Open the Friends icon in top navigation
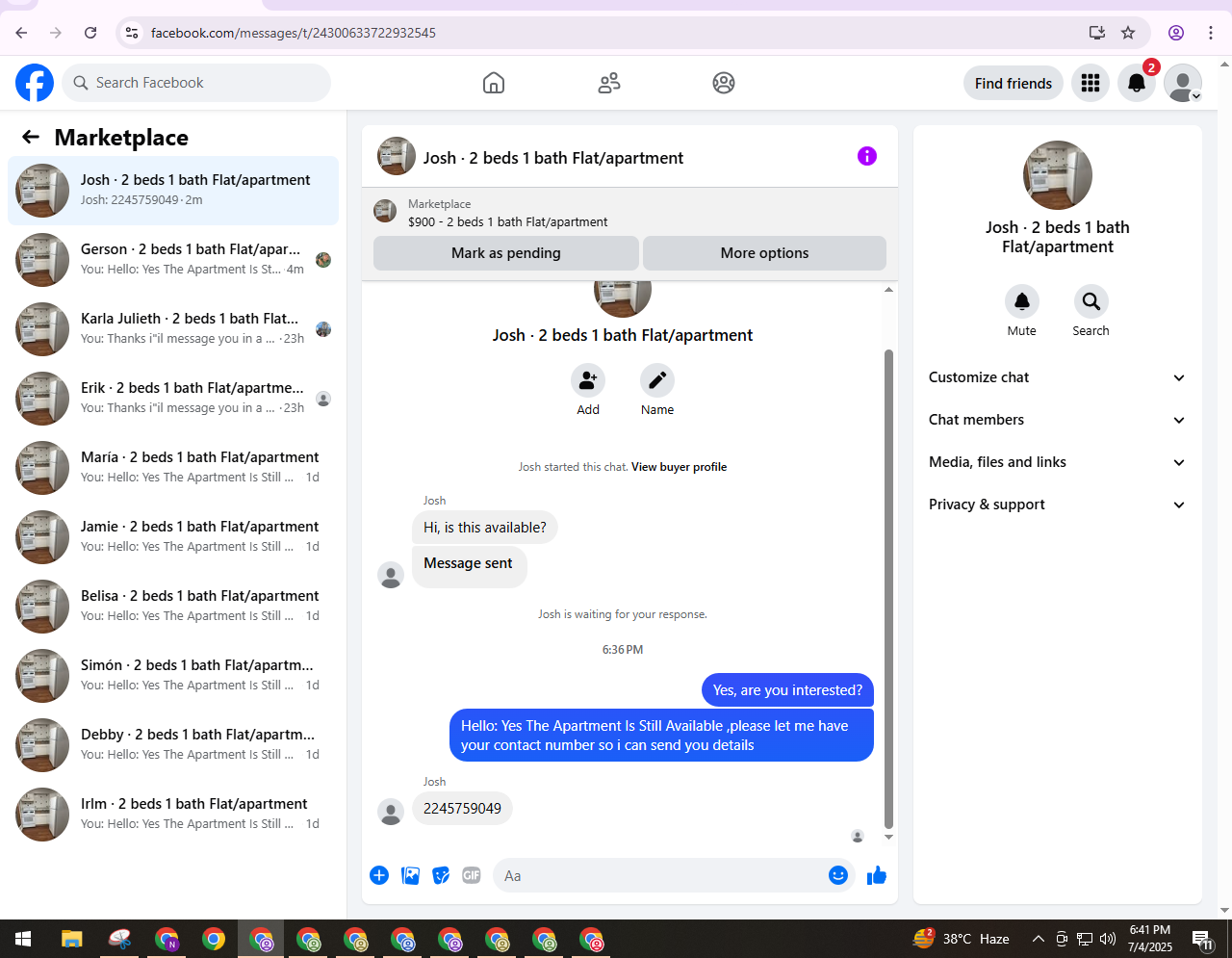The image size is (1232, 958). coord(609,83)
